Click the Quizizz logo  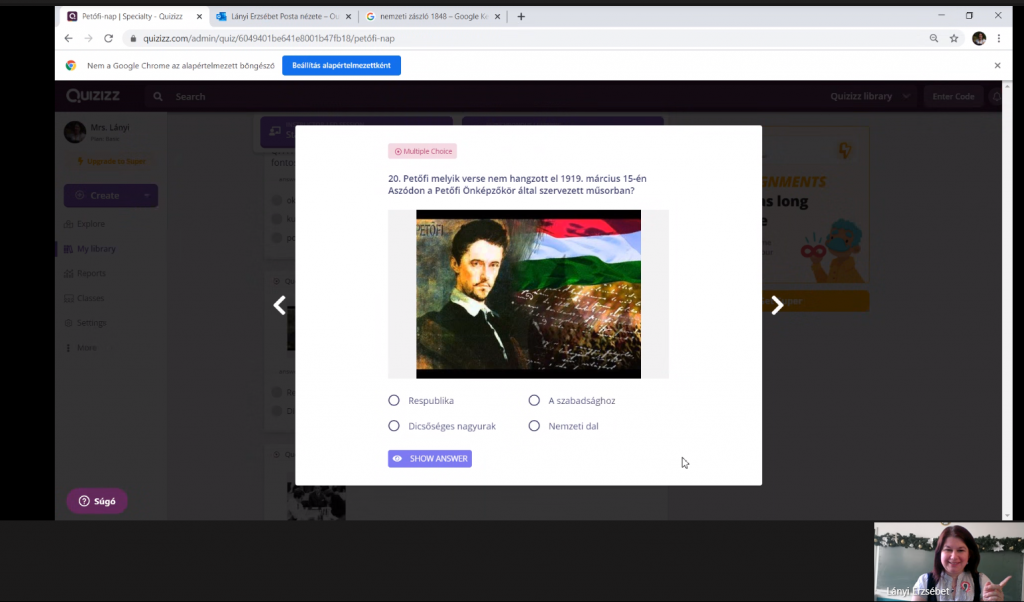click(93, 96)
